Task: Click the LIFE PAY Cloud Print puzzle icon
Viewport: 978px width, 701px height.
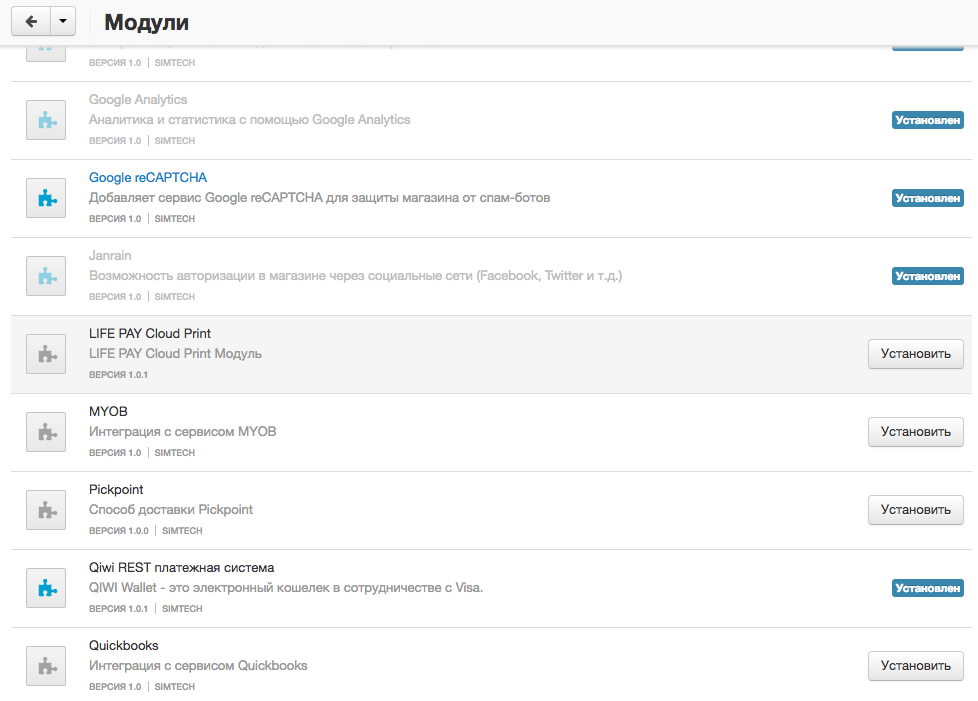Action: point(46,354)
